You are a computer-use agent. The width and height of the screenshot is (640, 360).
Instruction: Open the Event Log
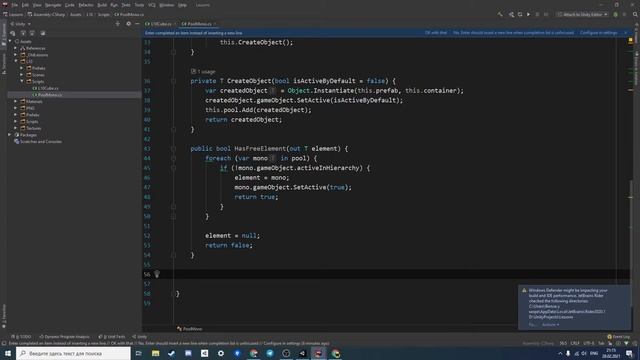pyautogui.click(x=618, y=337)
